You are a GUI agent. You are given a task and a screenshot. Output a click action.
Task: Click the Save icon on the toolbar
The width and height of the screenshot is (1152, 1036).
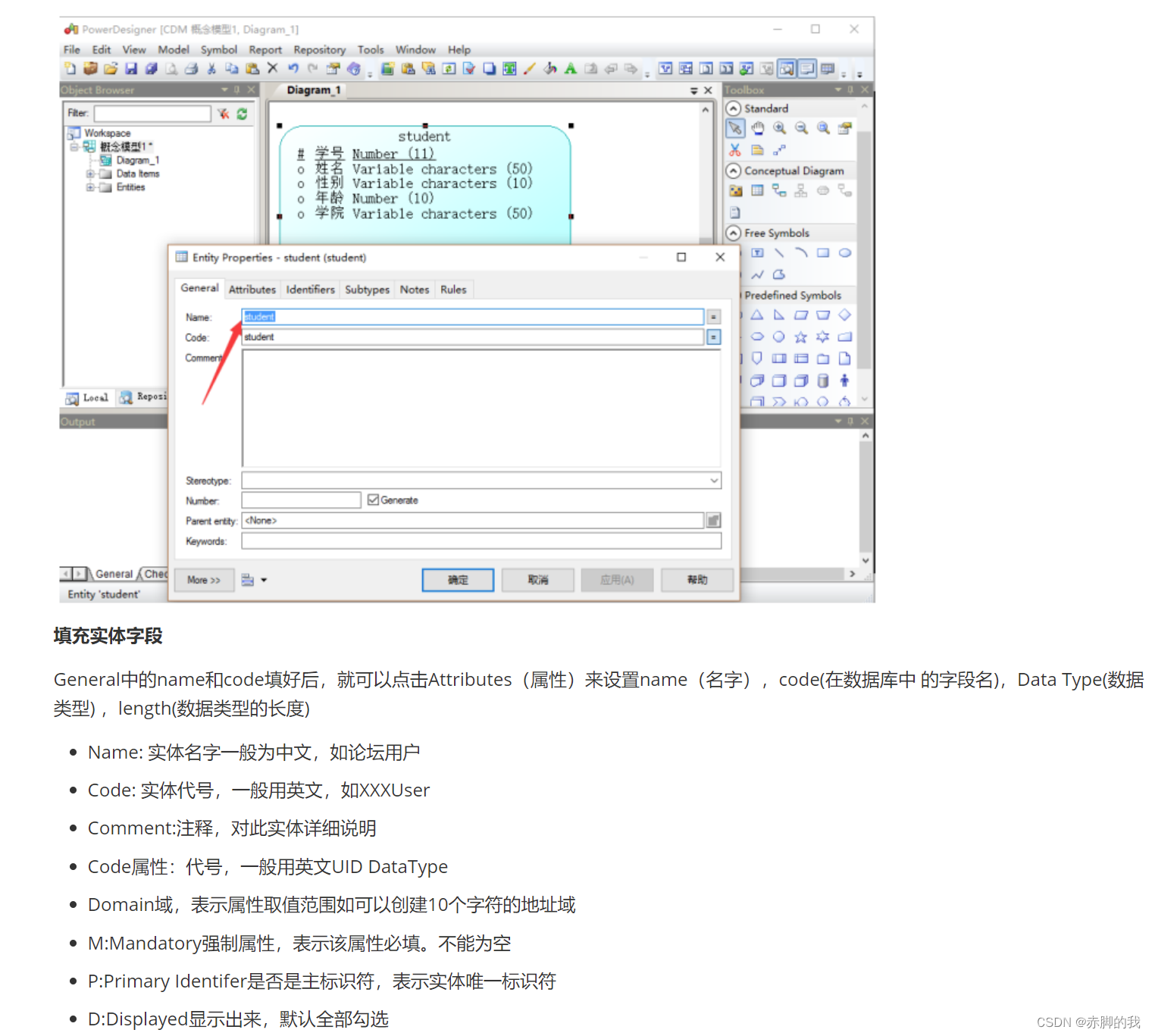tap(131, 68)
